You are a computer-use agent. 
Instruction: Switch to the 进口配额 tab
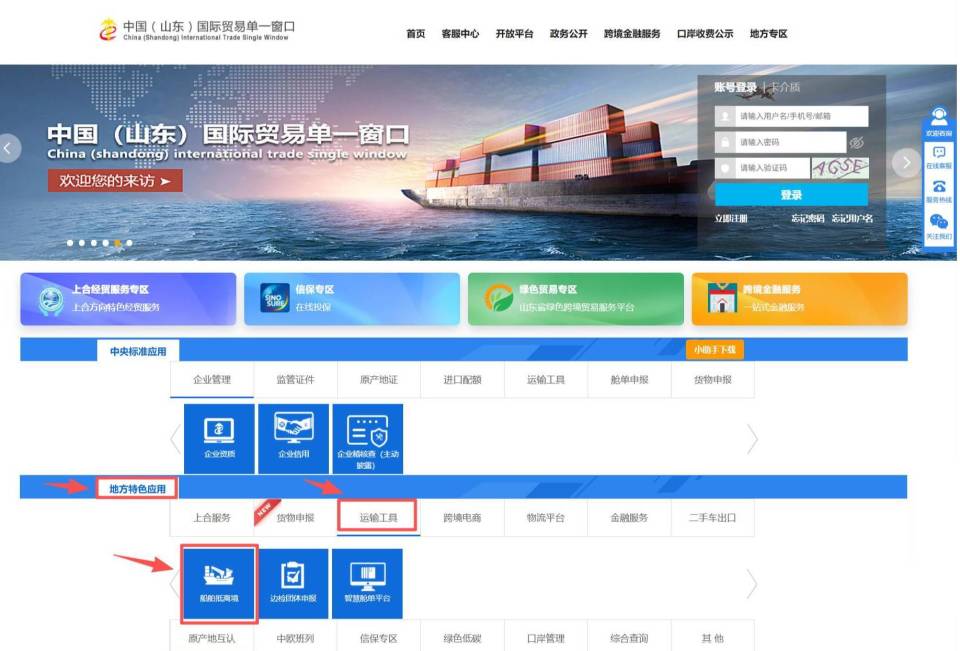(462, 380)
